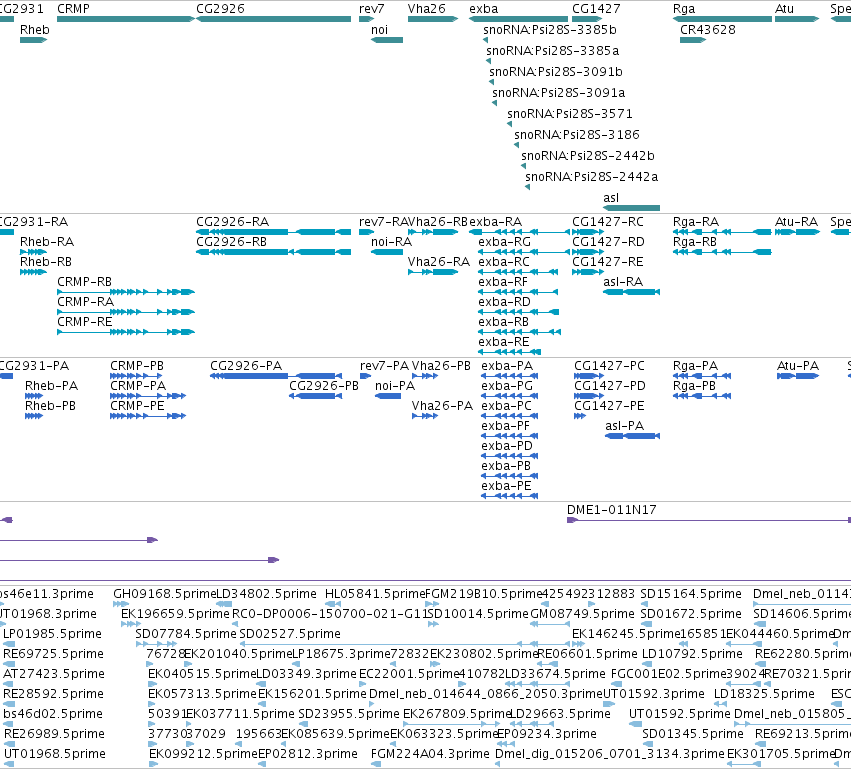851x769 pixels.
Task: Select the exba-RD transcript
Action: (x=519, y=312)
